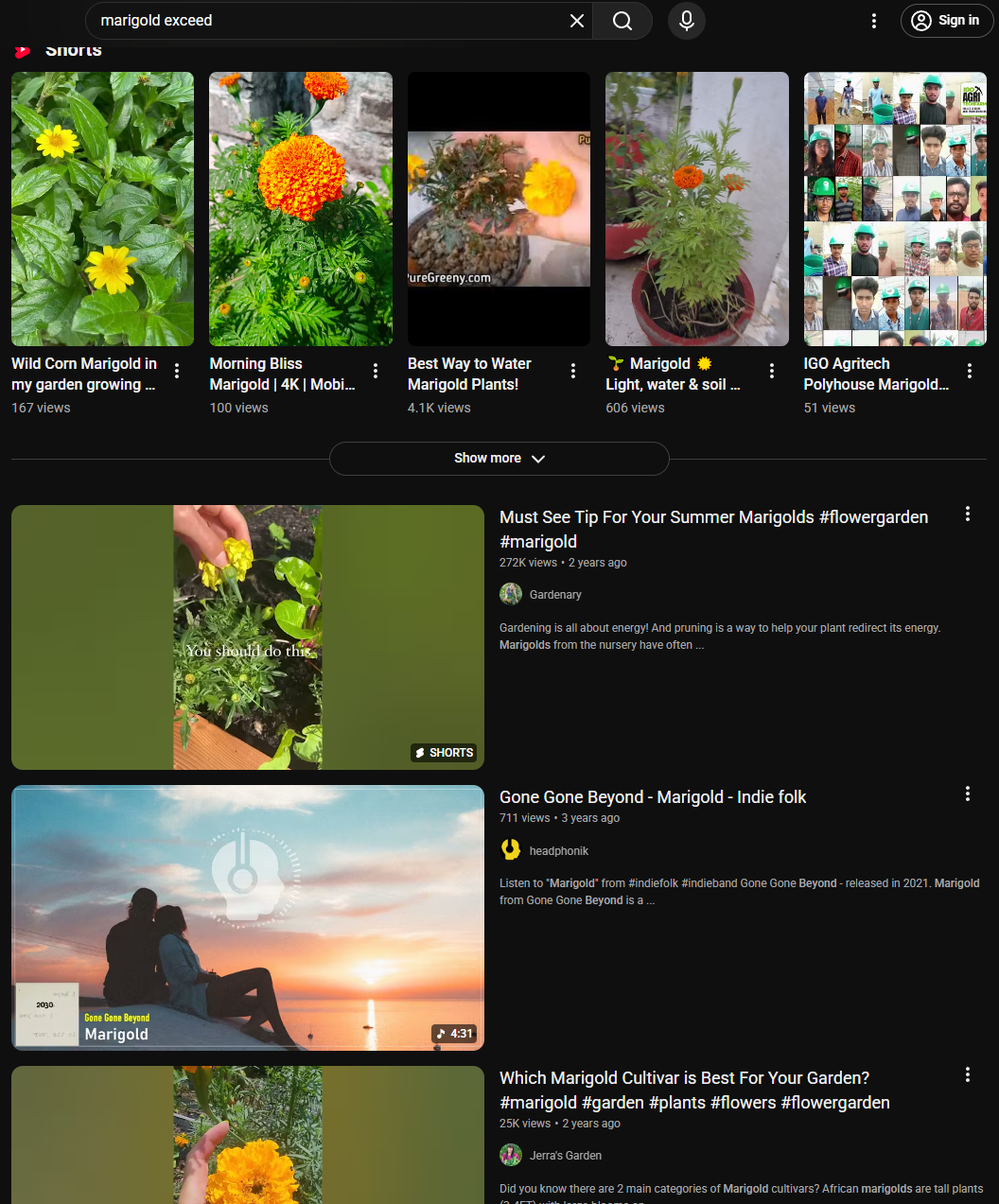Open the settings three-dot menu beside Sign in
The width and height of the screenshot is (999, 1204).
[x=873, y=21]
